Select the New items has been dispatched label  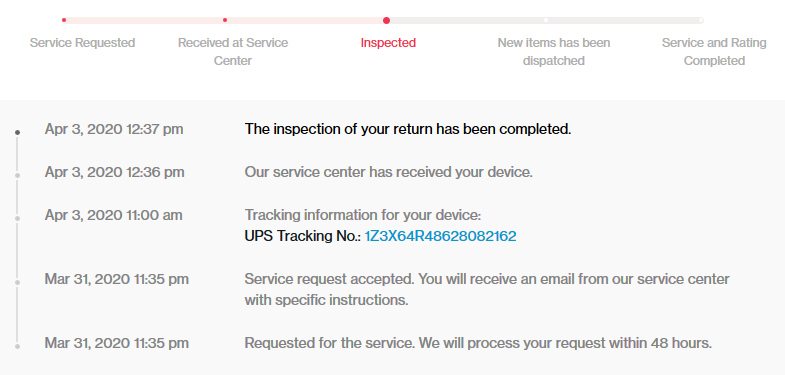[x=554, y=52]
